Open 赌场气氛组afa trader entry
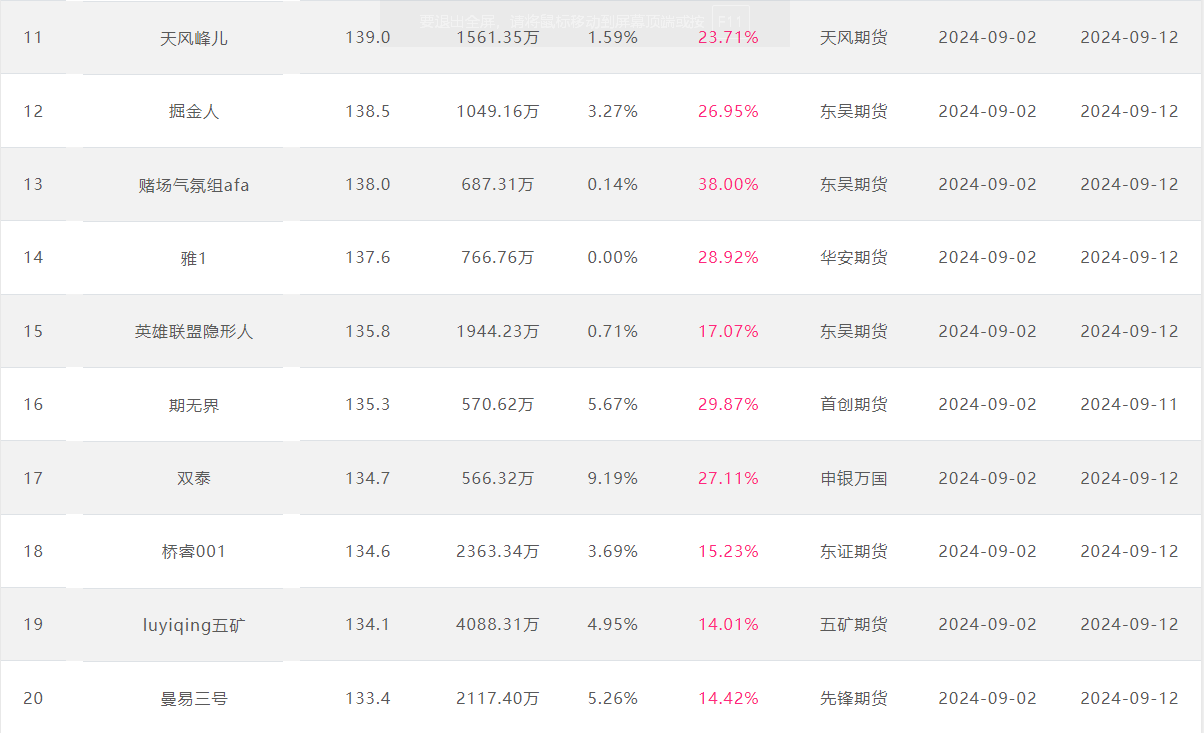The image size is (1204, 733). 194,185
